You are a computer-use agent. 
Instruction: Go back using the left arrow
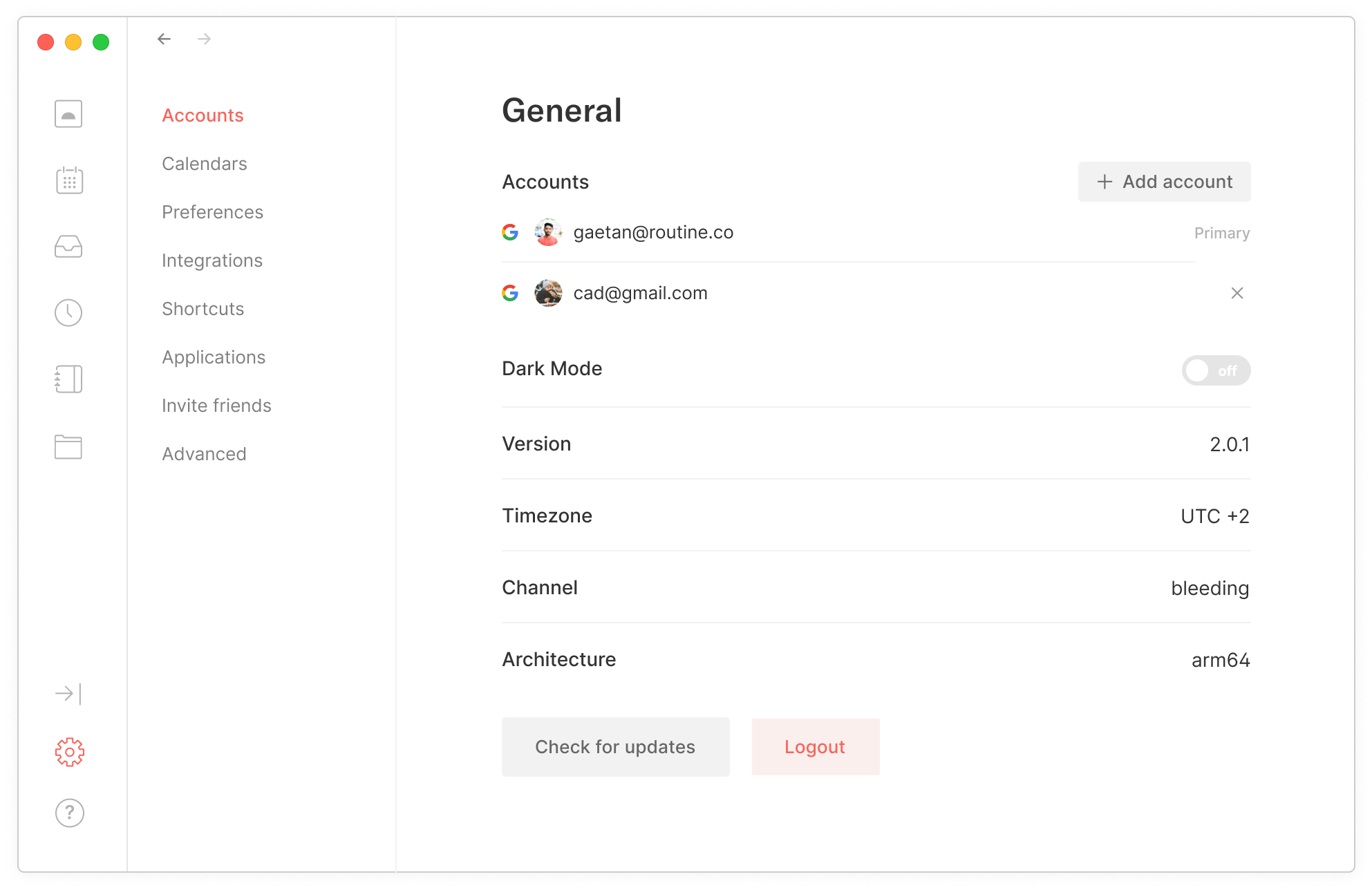click(x=164, y=39)
